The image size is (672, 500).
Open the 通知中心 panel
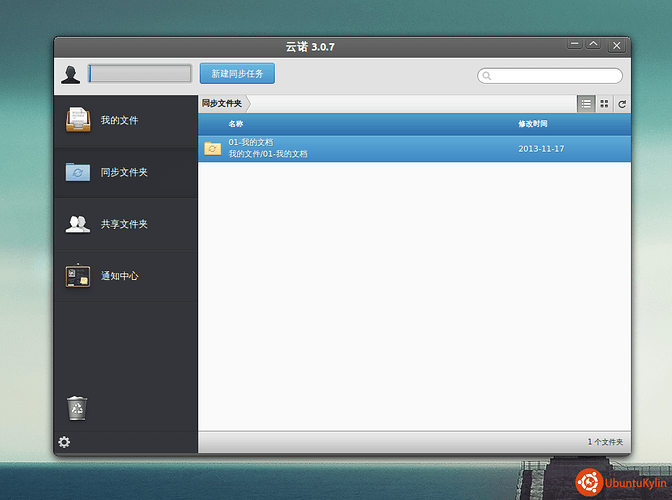pyautogui.click(x=119, y=276)
